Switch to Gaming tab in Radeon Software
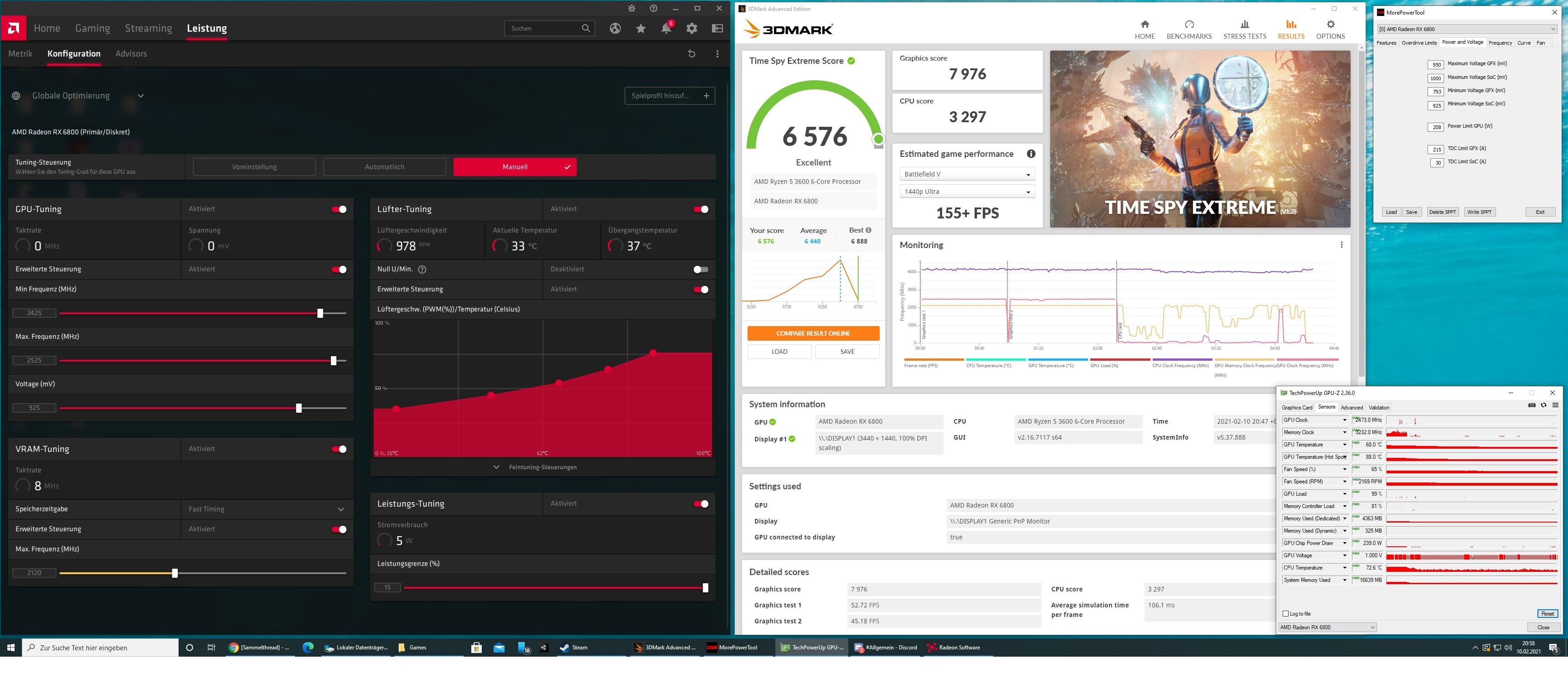This screenshot has height=674, width=1568. point(93,28)
